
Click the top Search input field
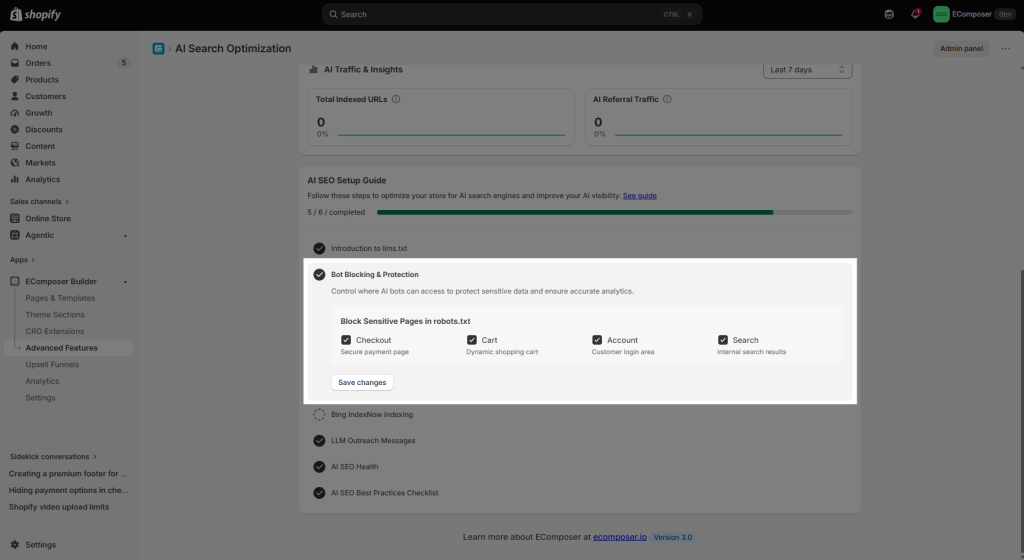(x=512, y=14)
